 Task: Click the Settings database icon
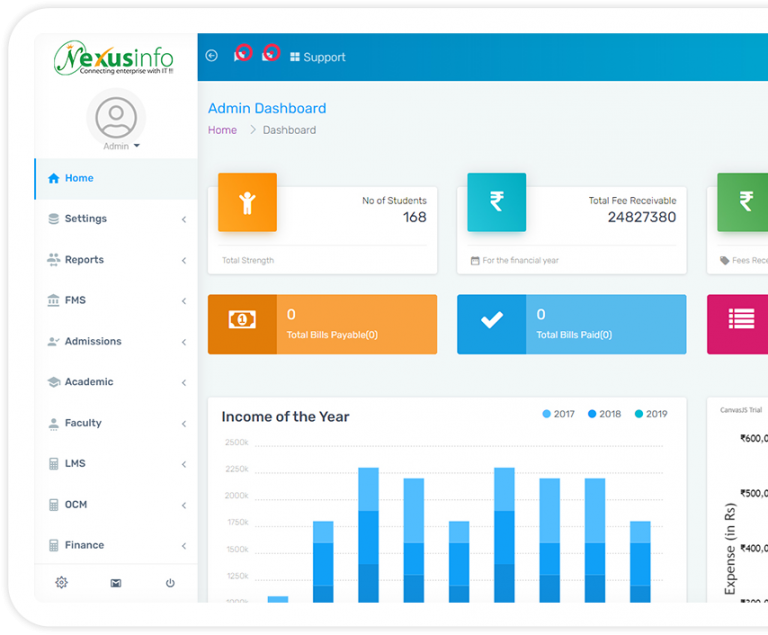point(53,219)
